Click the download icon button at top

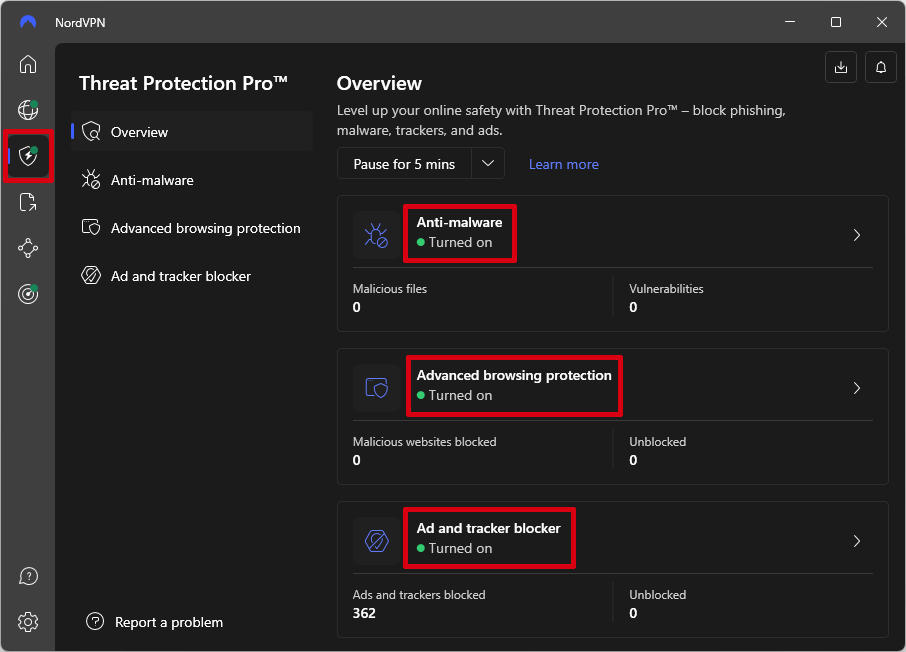pos(841,67)
